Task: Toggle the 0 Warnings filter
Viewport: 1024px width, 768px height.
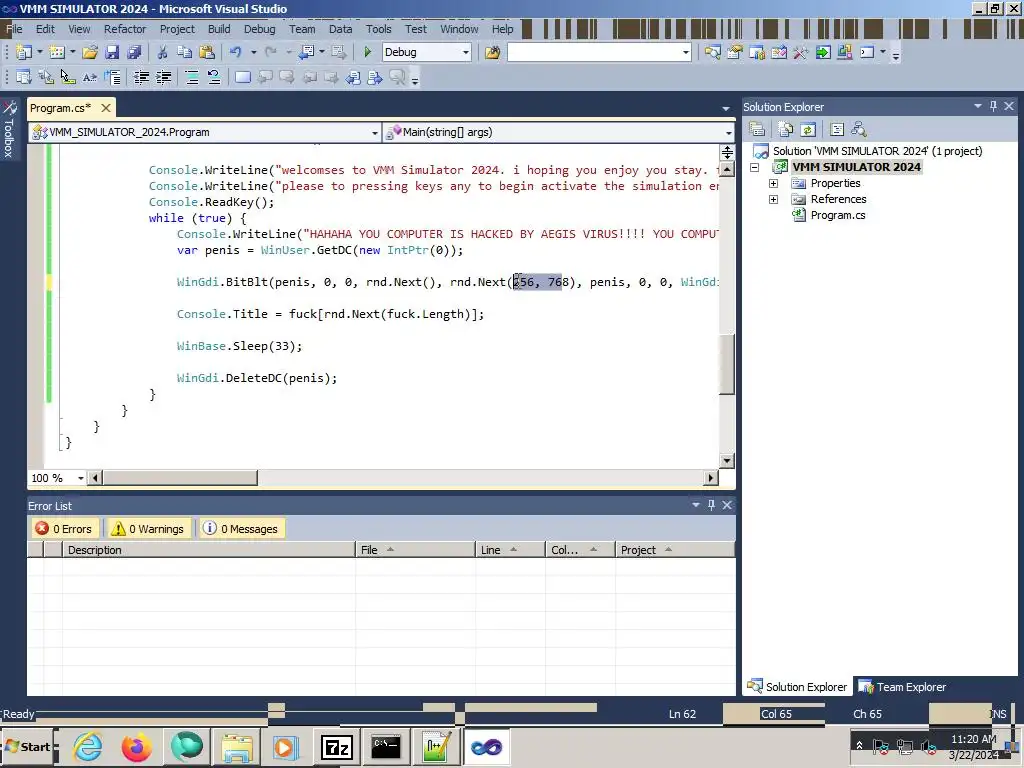Action: [148, 529]
